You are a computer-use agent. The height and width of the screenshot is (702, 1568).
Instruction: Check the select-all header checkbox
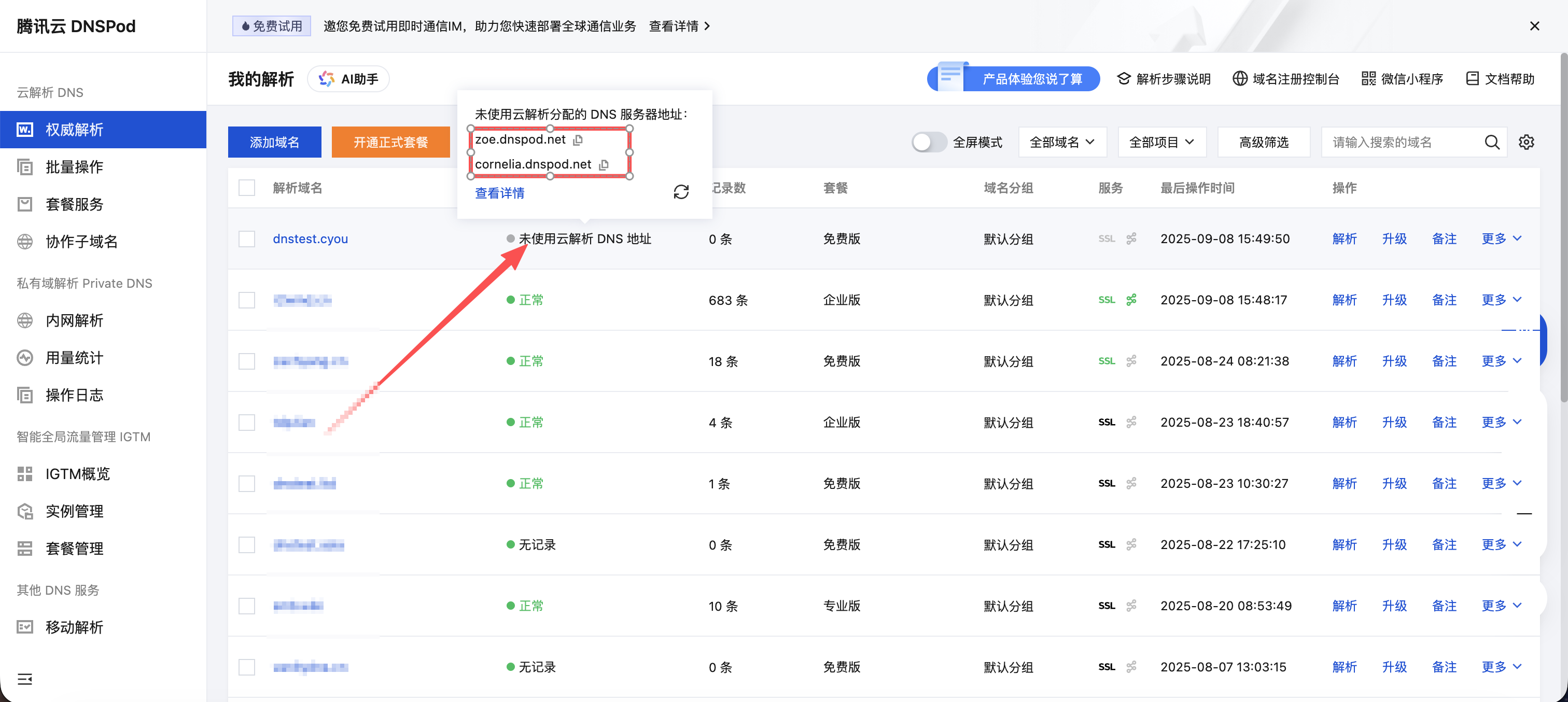[246, 188]
